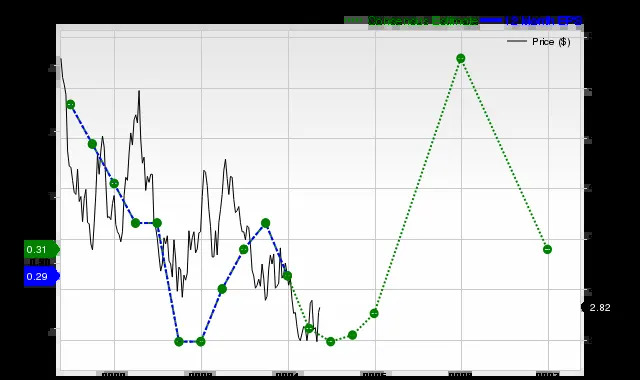Click the final consensus estimate marker ending the dotted line
Viewport: 640px width, 380px height.
click(x=547, y=249)
